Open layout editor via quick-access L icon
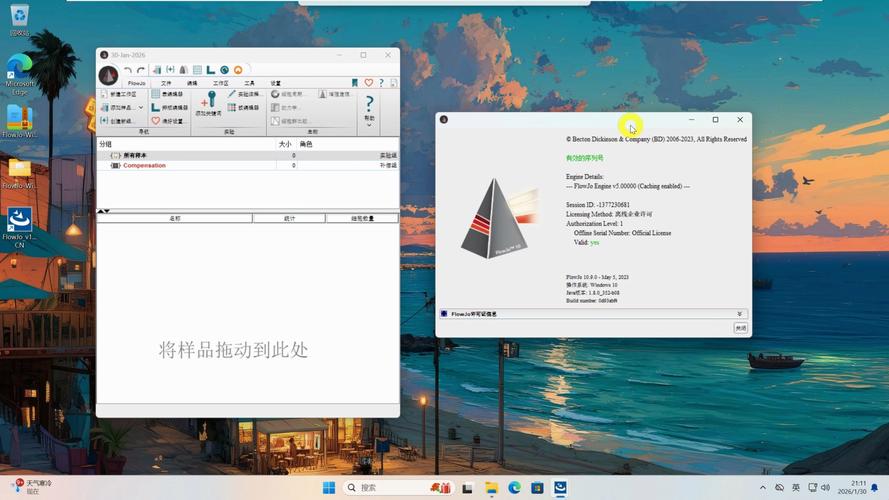The height and width of the screenshot is (500, 889). (210, 70)
